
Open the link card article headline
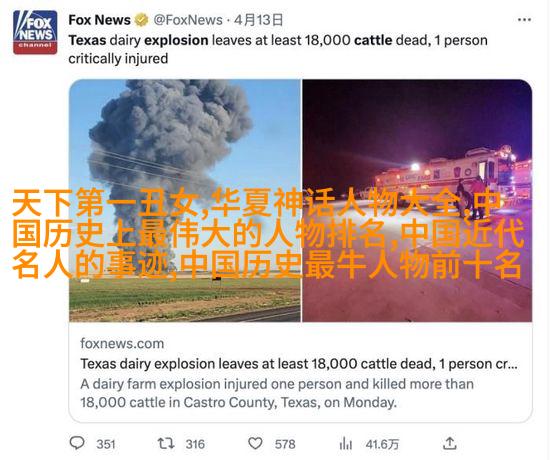(x=299, y=364)
